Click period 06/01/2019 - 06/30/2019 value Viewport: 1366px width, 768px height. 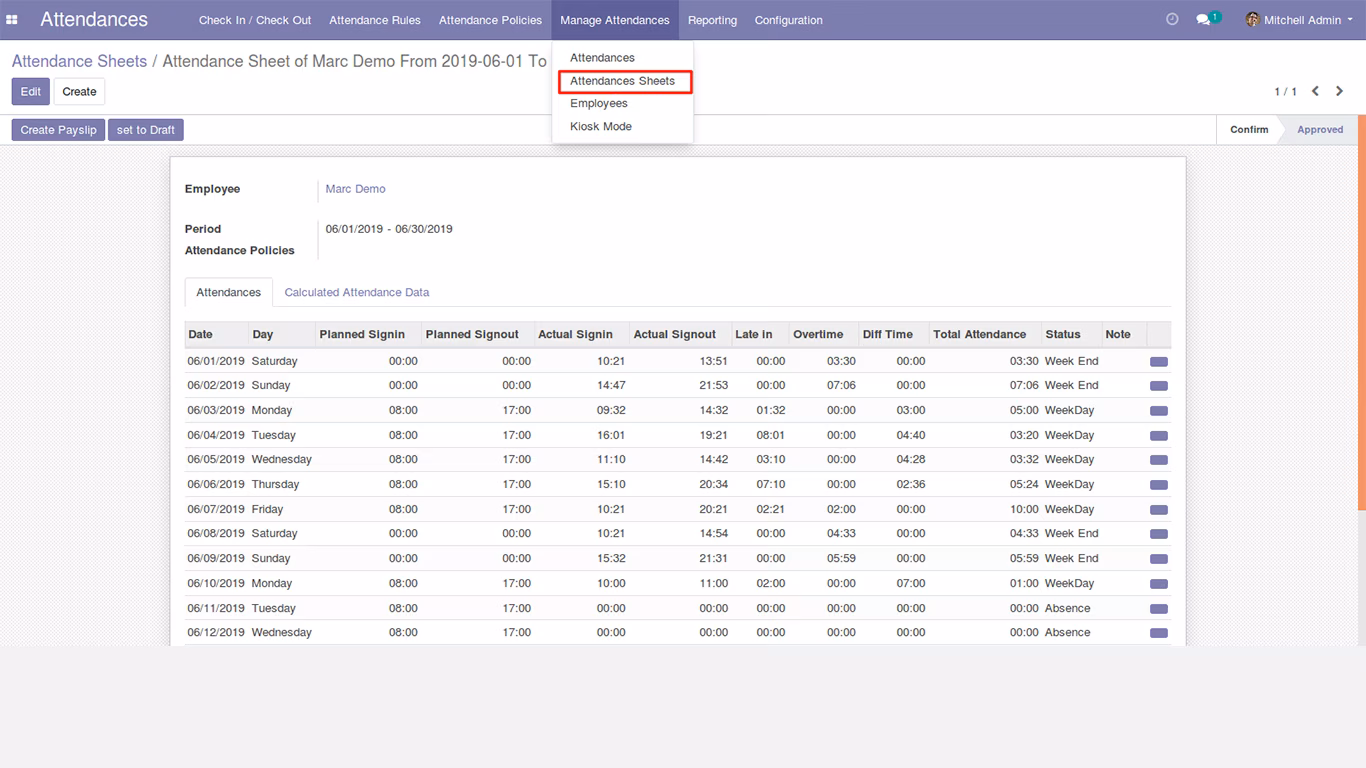point(389,229)
